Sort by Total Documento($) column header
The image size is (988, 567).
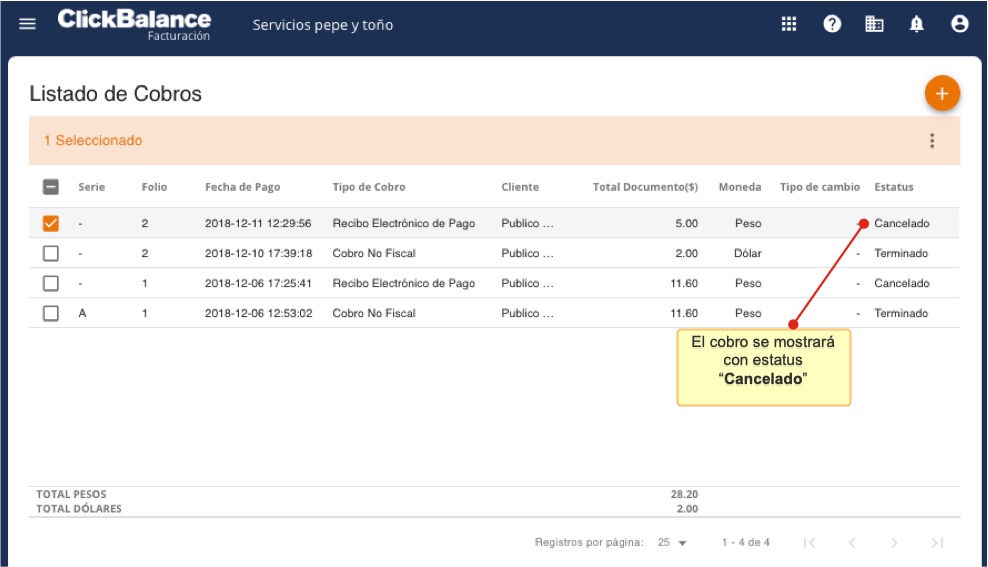645,187
